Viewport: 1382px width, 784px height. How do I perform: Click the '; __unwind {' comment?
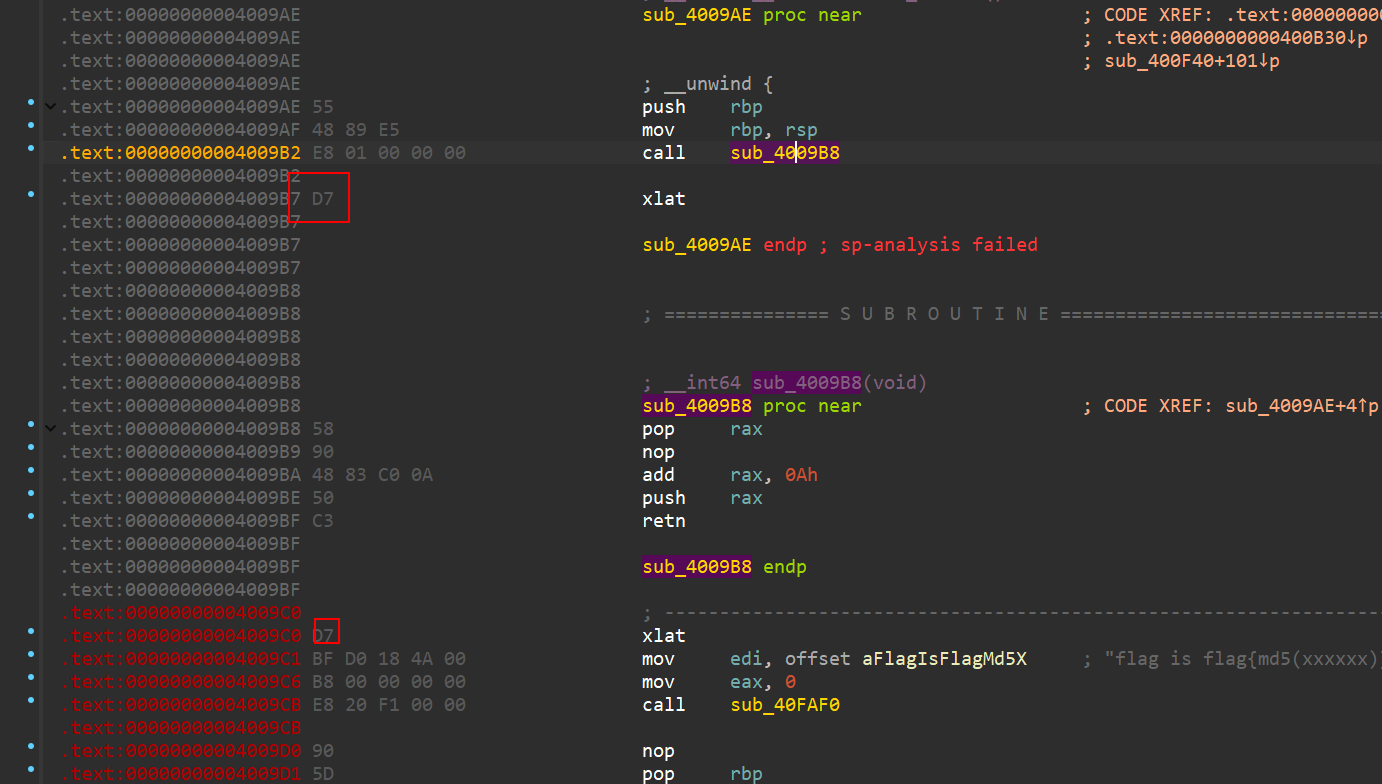click(x=707, y=84)
